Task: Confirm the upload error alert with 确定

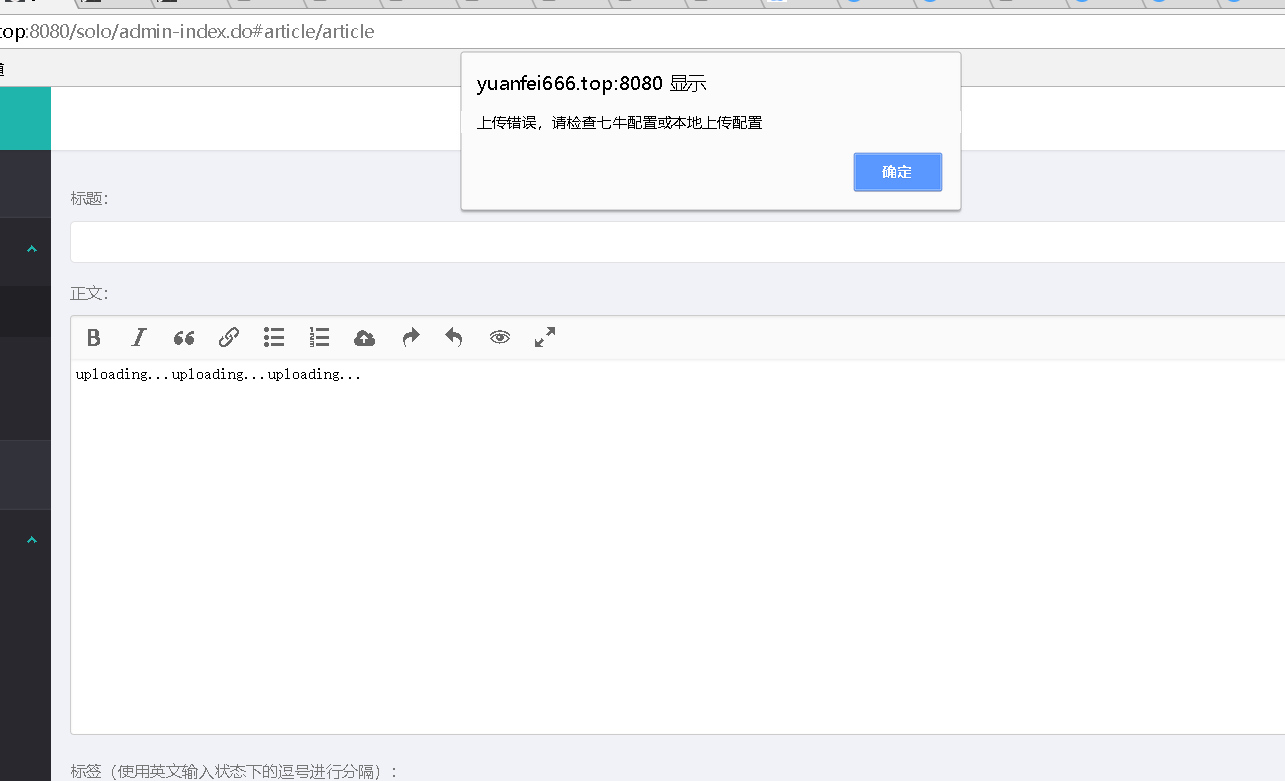Action: (x=897, y=172)
